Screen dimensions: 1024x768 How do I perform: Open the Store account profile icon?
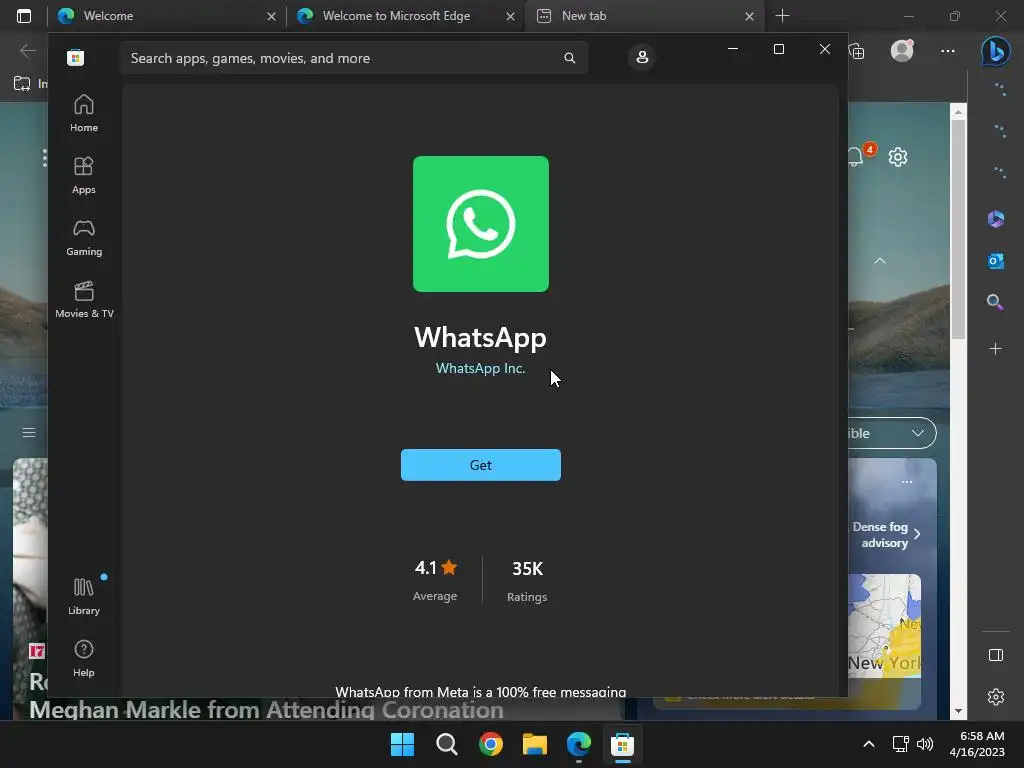[642, 57]
